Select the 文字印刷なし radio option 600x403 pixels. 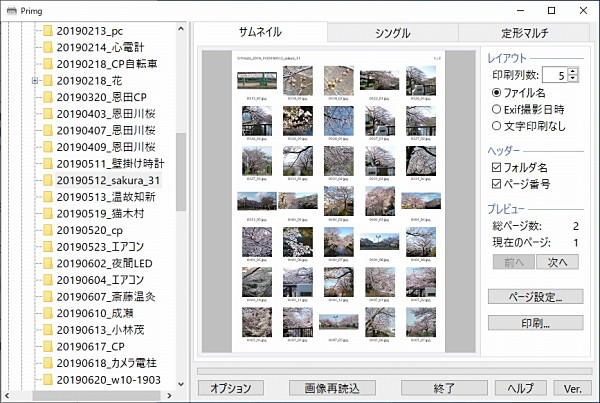(496, 126)
